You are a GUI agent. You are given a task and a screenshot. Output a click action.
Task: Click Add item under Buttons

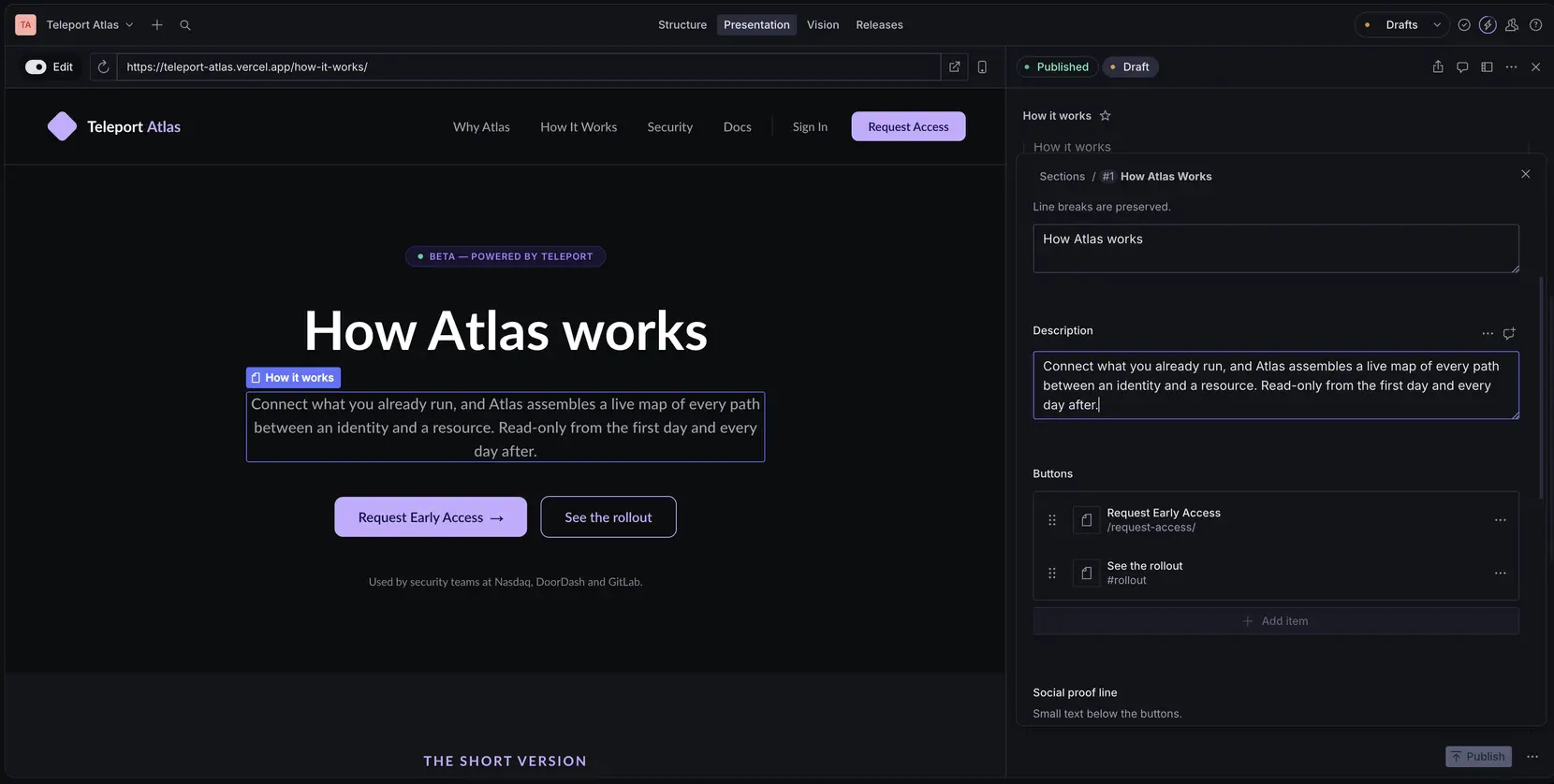(x=1276, y=621)
